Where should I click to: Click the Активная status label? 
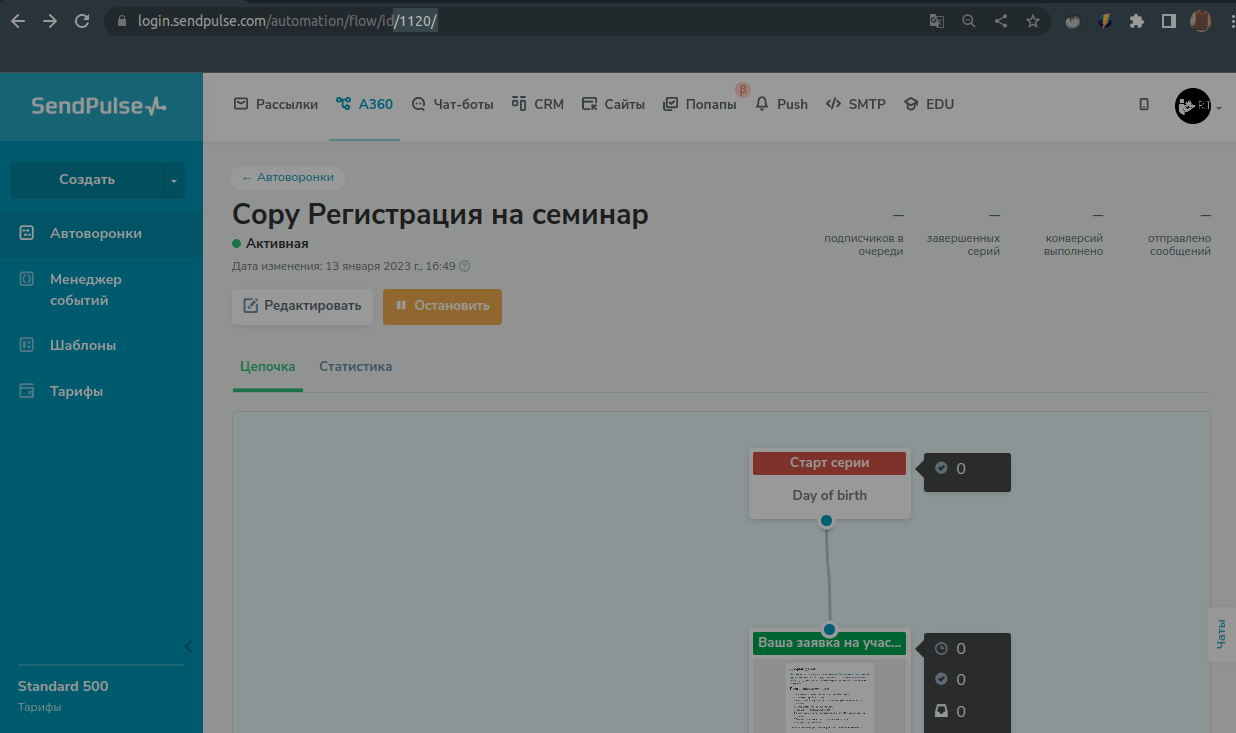[270, 243]
